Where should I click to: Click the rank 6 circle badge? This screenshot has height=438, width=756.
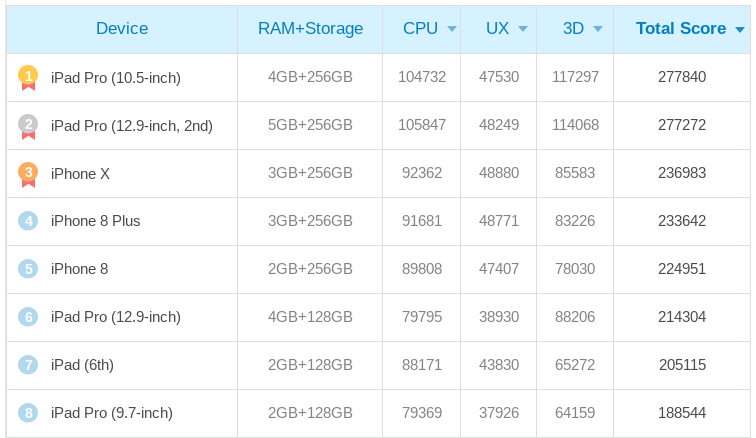(x=28, y=317)
